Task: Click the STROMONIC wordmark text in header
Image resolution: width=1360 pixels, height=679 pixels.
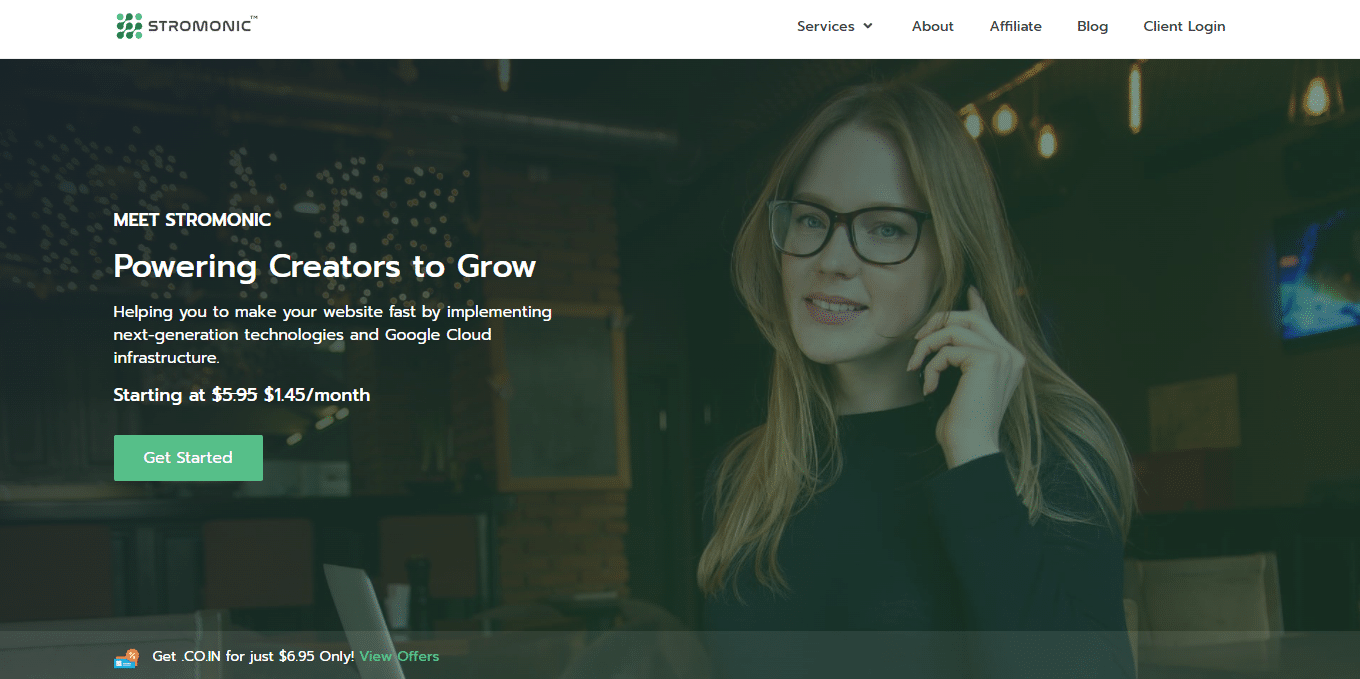Action: click(x=197, y=27)
